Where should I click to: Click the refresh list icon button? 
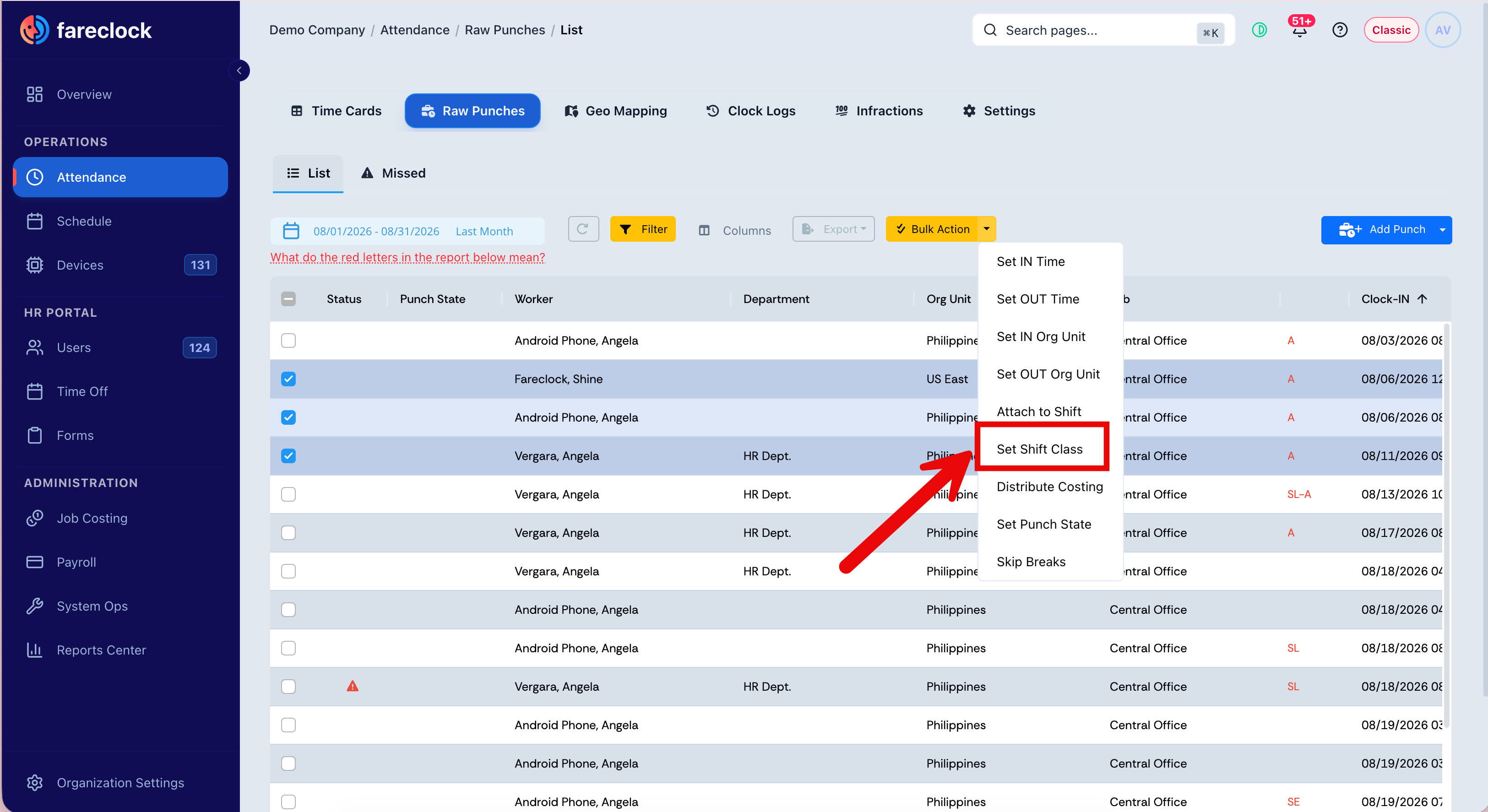(x=583, y=229)
